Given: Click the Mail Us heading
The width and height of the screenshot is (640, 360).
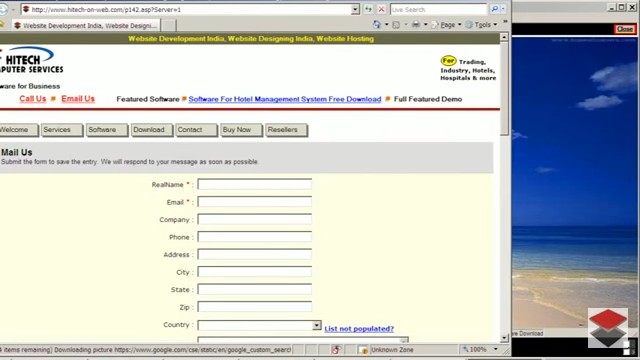Looking at the screenshot, I should pyautogui.click(x=17, y=152).
